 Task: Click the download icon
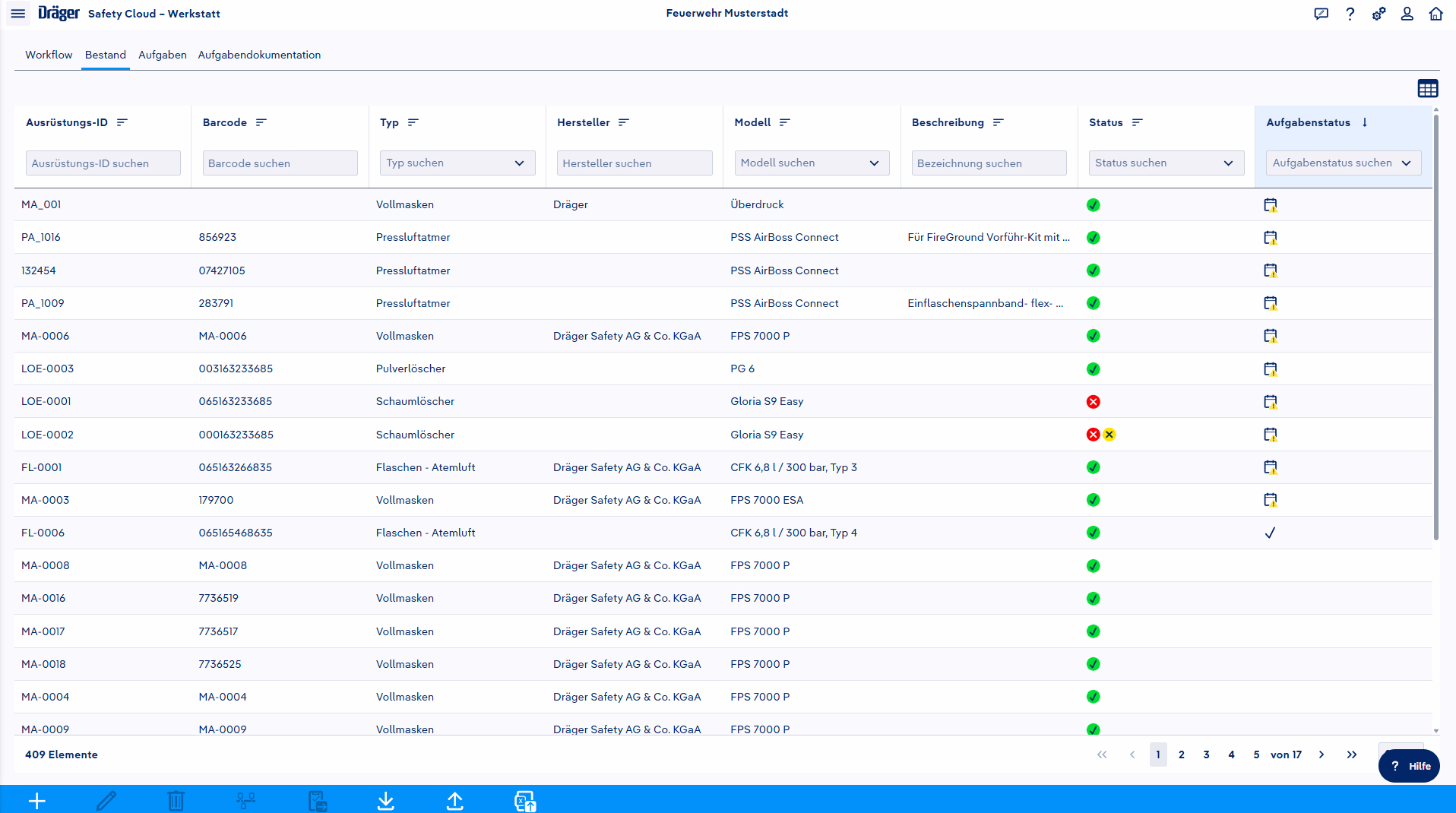click(386, 801)
